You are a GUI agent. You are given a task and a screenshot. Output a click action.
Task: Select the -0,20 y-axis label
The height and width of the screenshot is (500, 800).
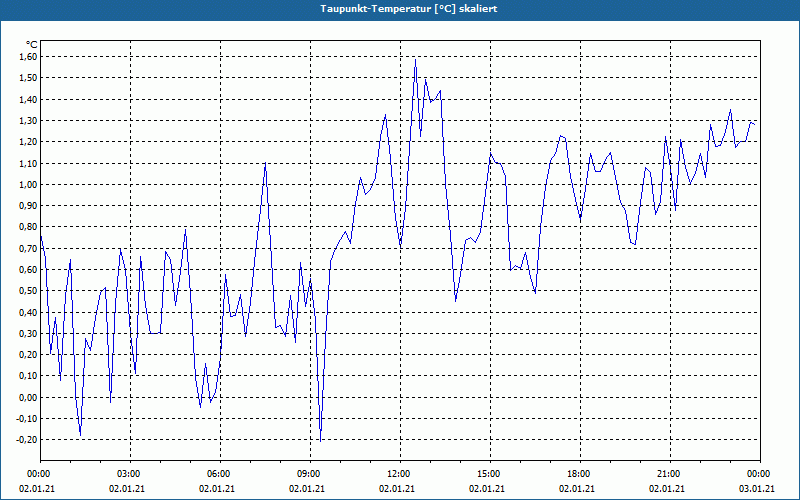(27, 439)
